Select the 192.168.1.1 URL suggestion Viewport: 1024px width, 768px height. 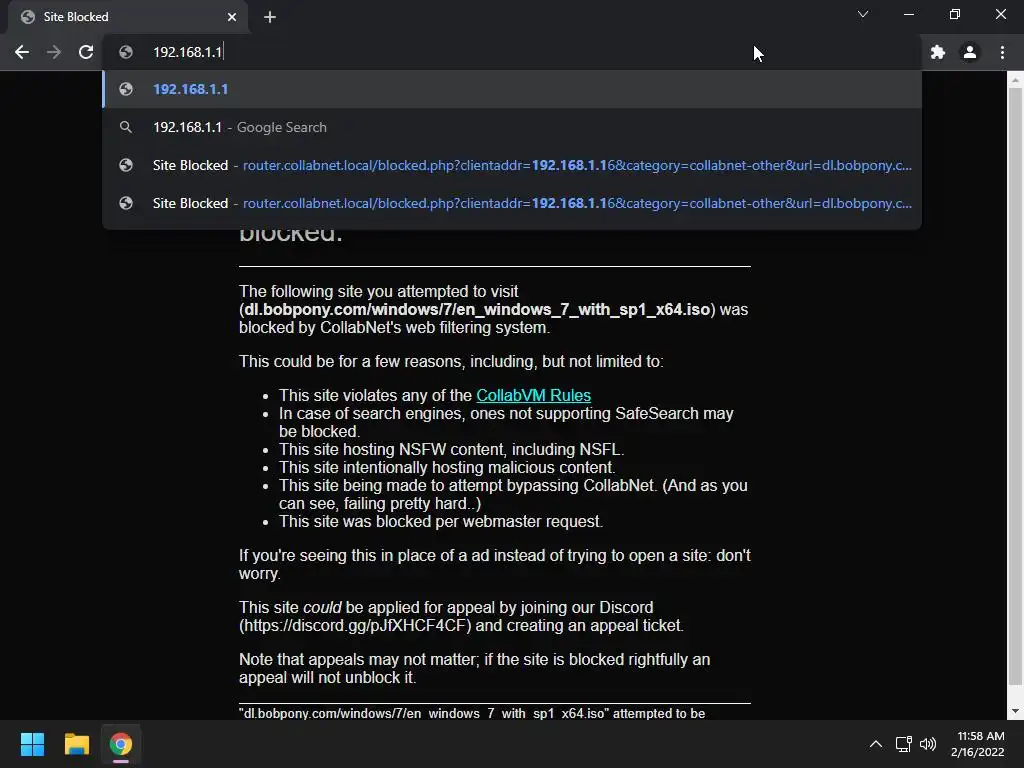click(x=512, y=89)
